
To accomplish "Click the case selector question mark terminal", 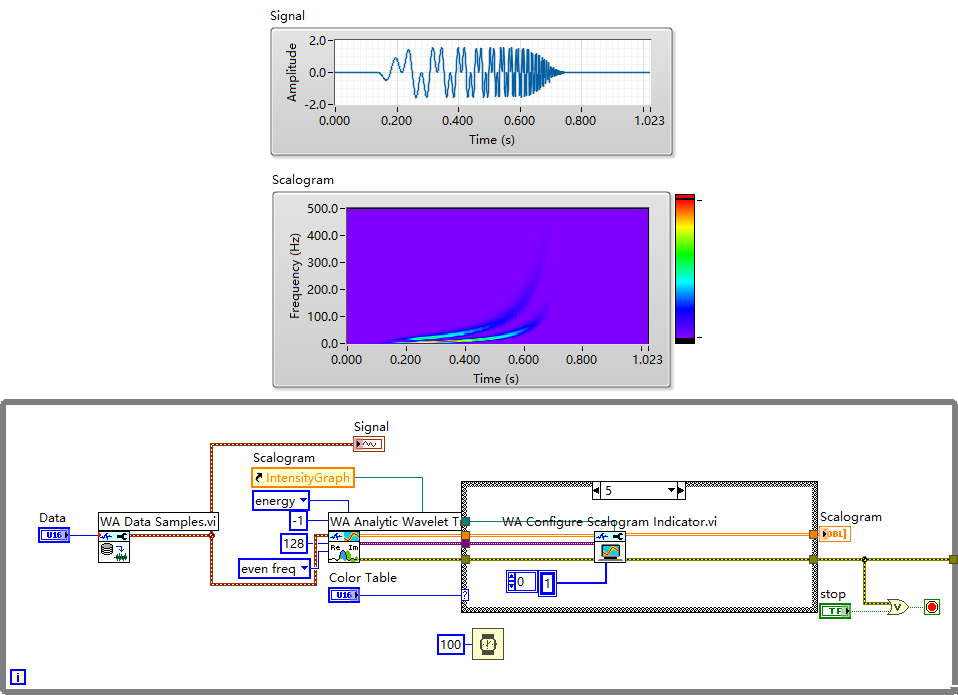I will pyautogui.click(x=465, y=595).
